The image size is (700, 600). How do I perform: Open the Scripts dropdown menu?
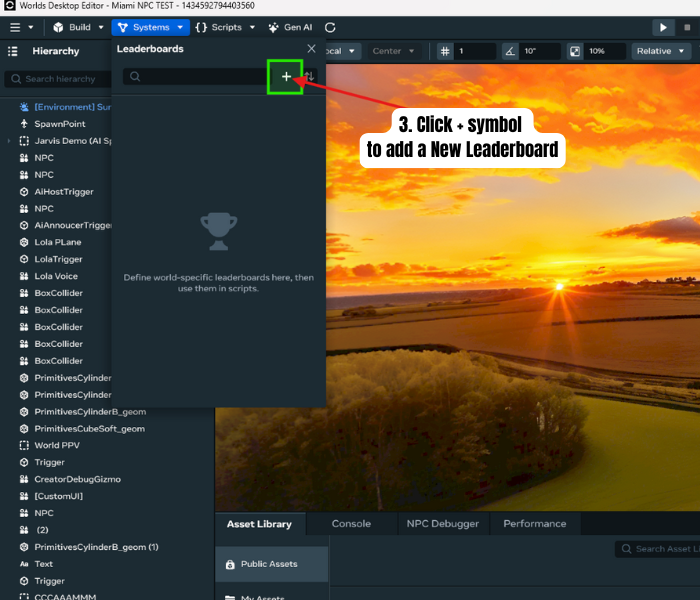click(x=225, y=27)
